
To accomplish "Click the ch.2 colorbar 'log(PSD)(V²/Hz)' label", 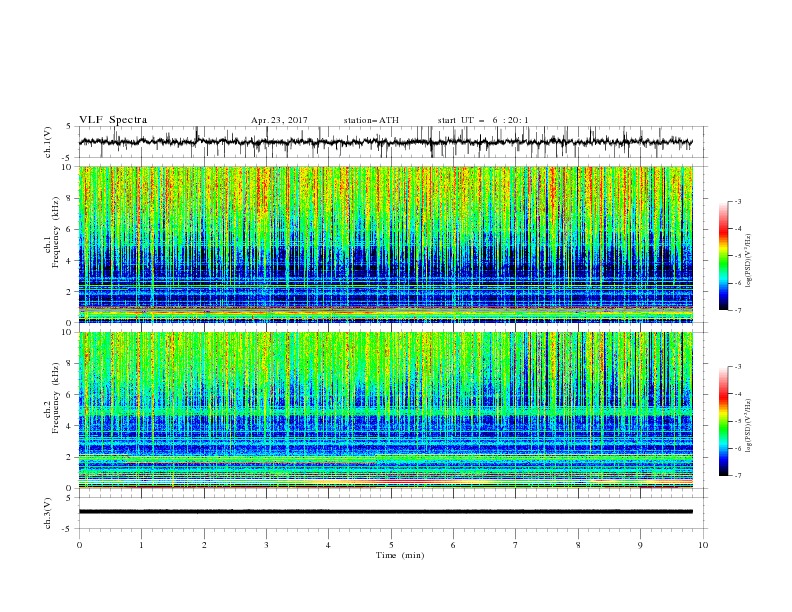I will (x=749, y=425).
